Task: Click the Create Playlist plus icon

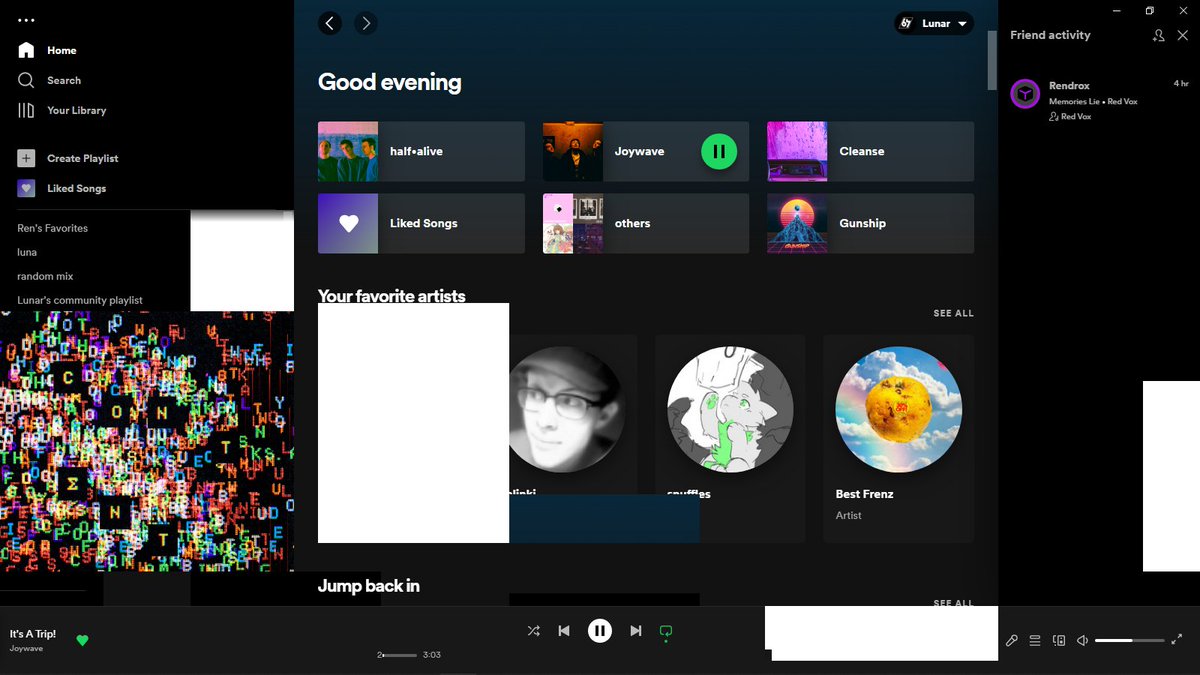Action: coord(26,158)
